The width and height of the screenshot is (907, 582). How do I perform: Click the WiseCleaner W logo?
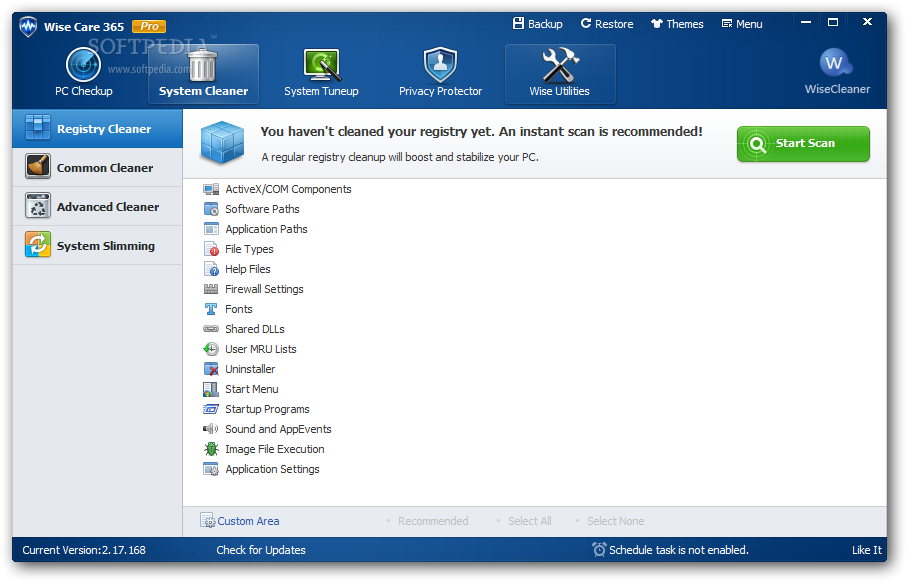click(835, 62)
